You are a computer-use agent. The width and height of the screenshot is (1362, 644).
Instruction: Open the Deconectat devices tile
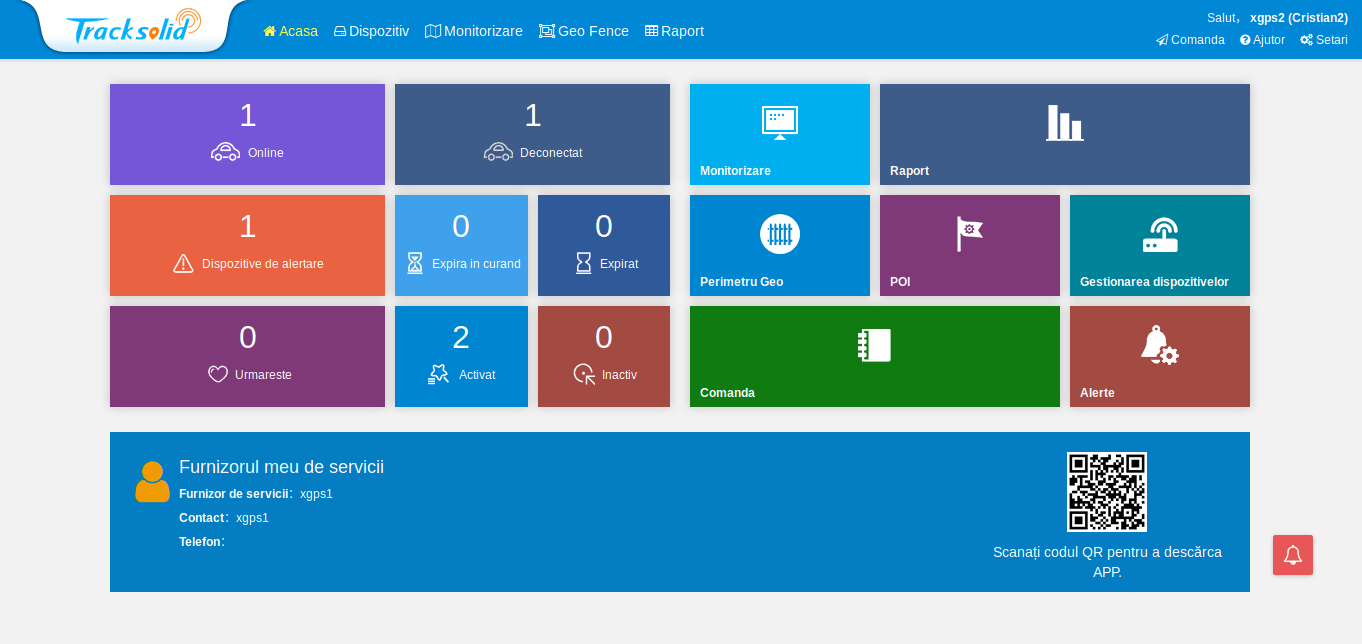tap(532, 134)
